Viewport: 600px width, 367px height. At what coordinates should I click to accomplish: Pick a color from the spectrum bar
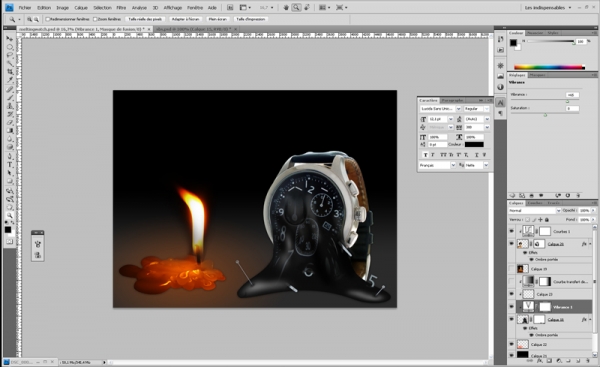(549, 67)
